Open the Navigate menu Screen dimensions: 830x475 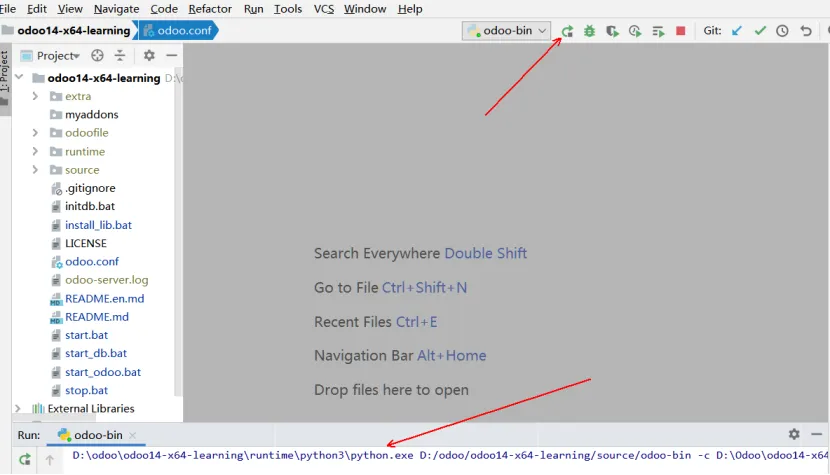click(x=116, y=9)
